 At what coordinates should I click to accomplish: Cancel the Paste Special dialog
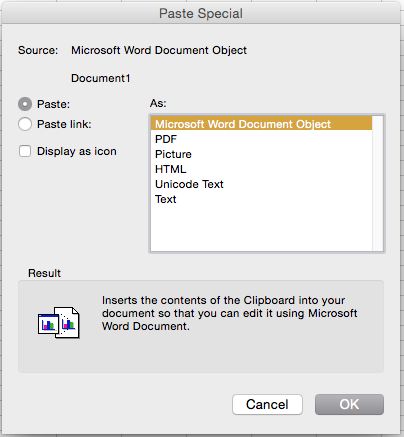267,404
